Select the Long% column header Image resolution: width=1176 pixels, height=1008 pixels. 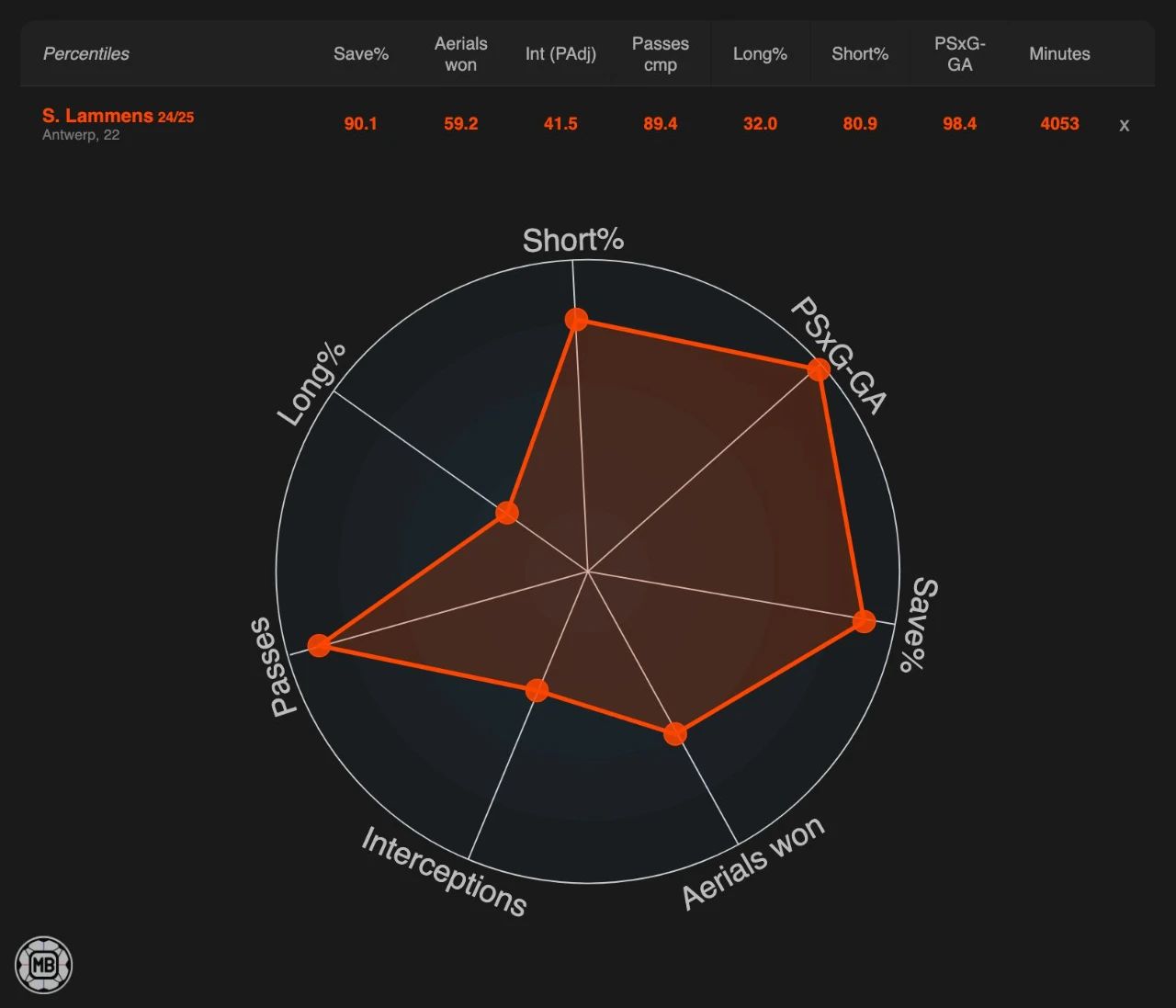(x=760, y=54)
